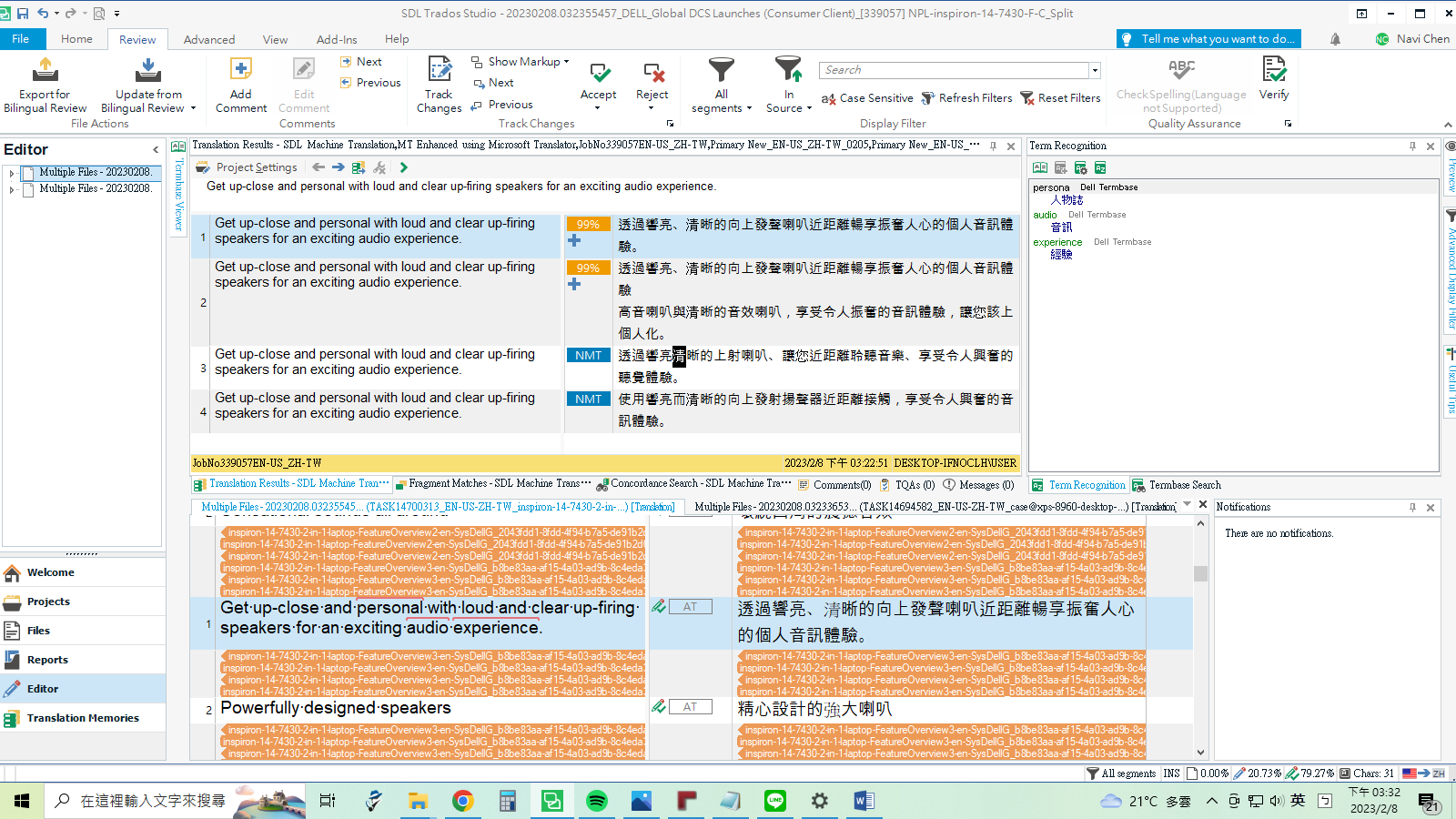Click termbase settings icon in Term Recognition

1080,167
